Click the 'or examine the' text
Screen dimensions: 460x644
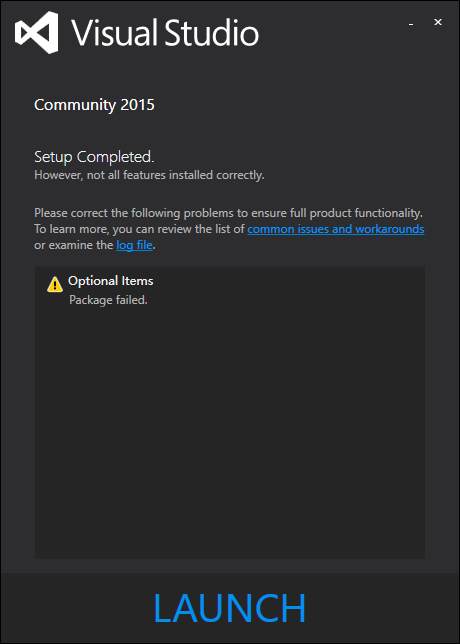pyautogui.click(x=74, y=246)
